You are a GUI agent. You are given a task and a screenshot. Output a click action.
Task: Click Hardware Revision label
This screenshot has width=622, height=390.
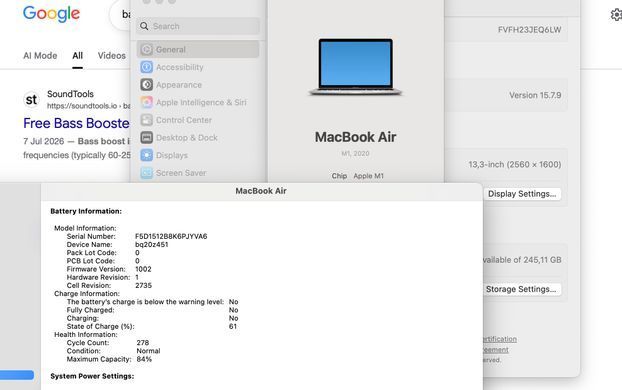click(98, 277)
